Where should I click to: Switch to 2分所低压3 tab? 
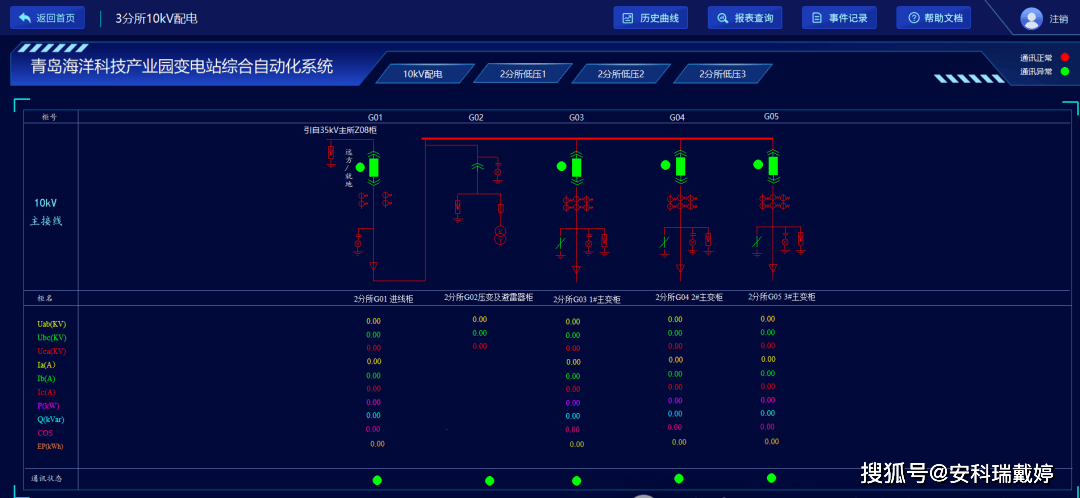point(723,73)
